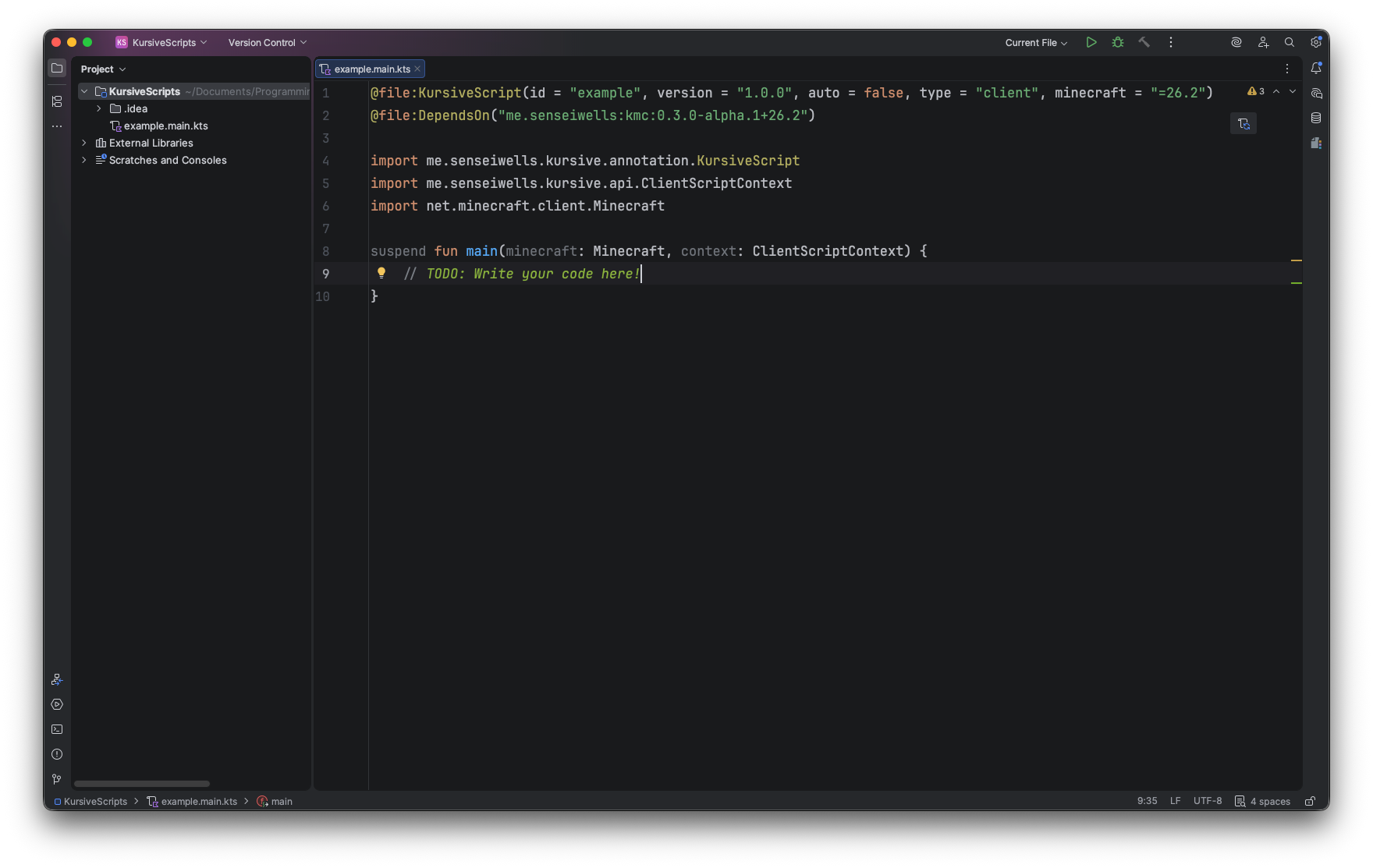Image resolution: width=1373 pixels, height=868 pixels.
Task: Click the main function name
Action: coord(481,251)
